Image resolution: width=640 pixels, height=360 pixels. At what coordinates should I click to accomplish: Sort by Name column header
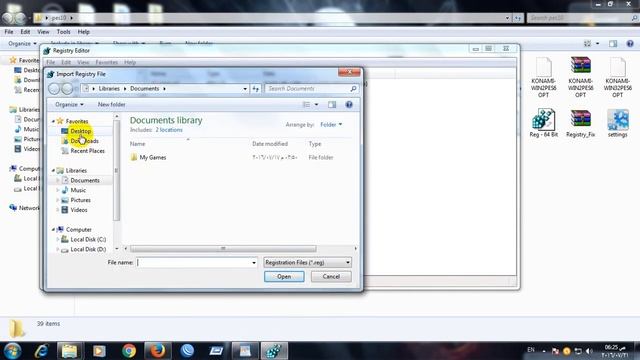138,144
